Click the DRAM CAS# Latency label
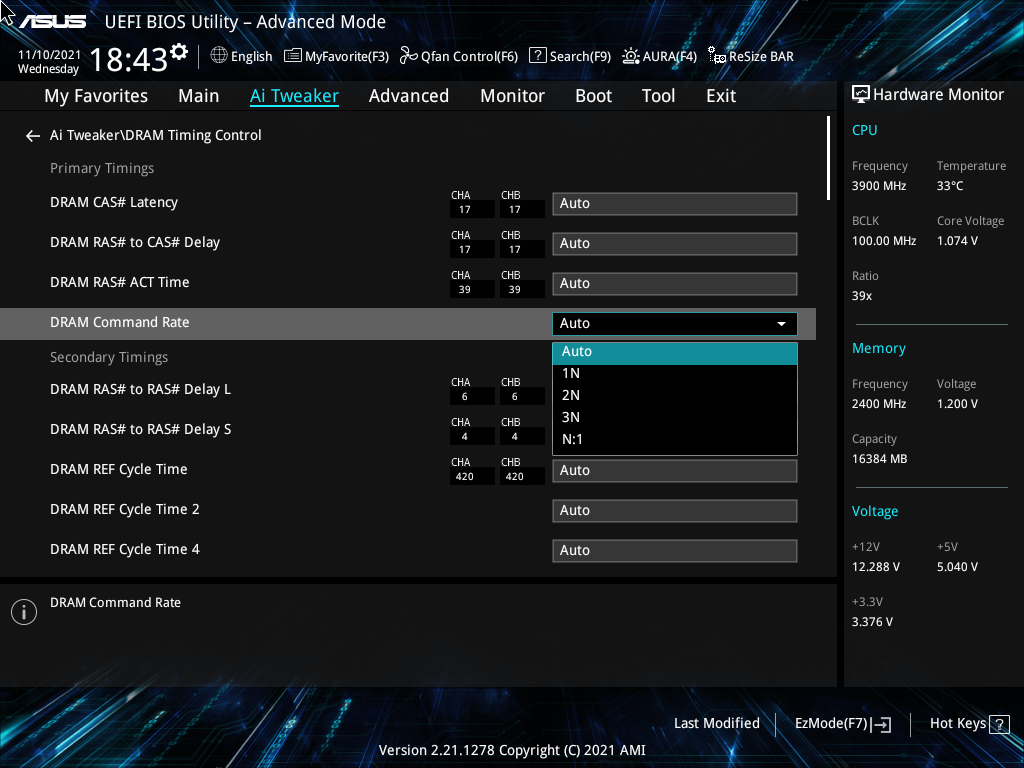Screen dimensions: 1024x768 click(114, 202)
